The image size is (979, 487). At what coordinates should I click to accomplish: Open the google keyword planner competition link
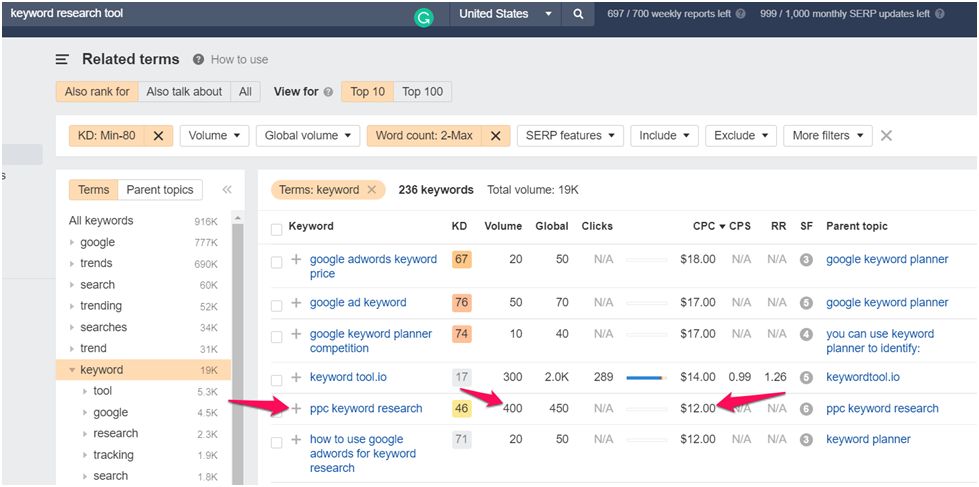371,341
